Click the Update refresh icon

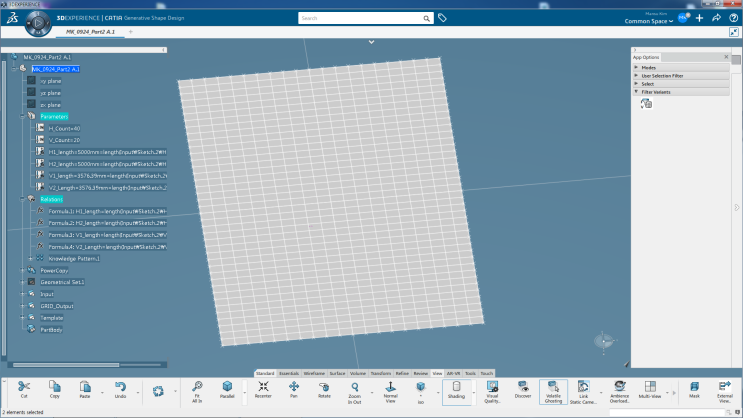tap(158, 391)
